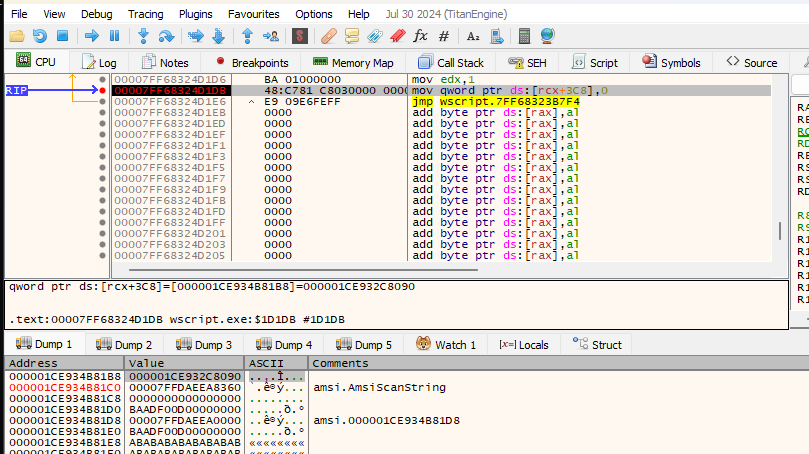
Task: Switch to the Log tab
Action: 99,62
